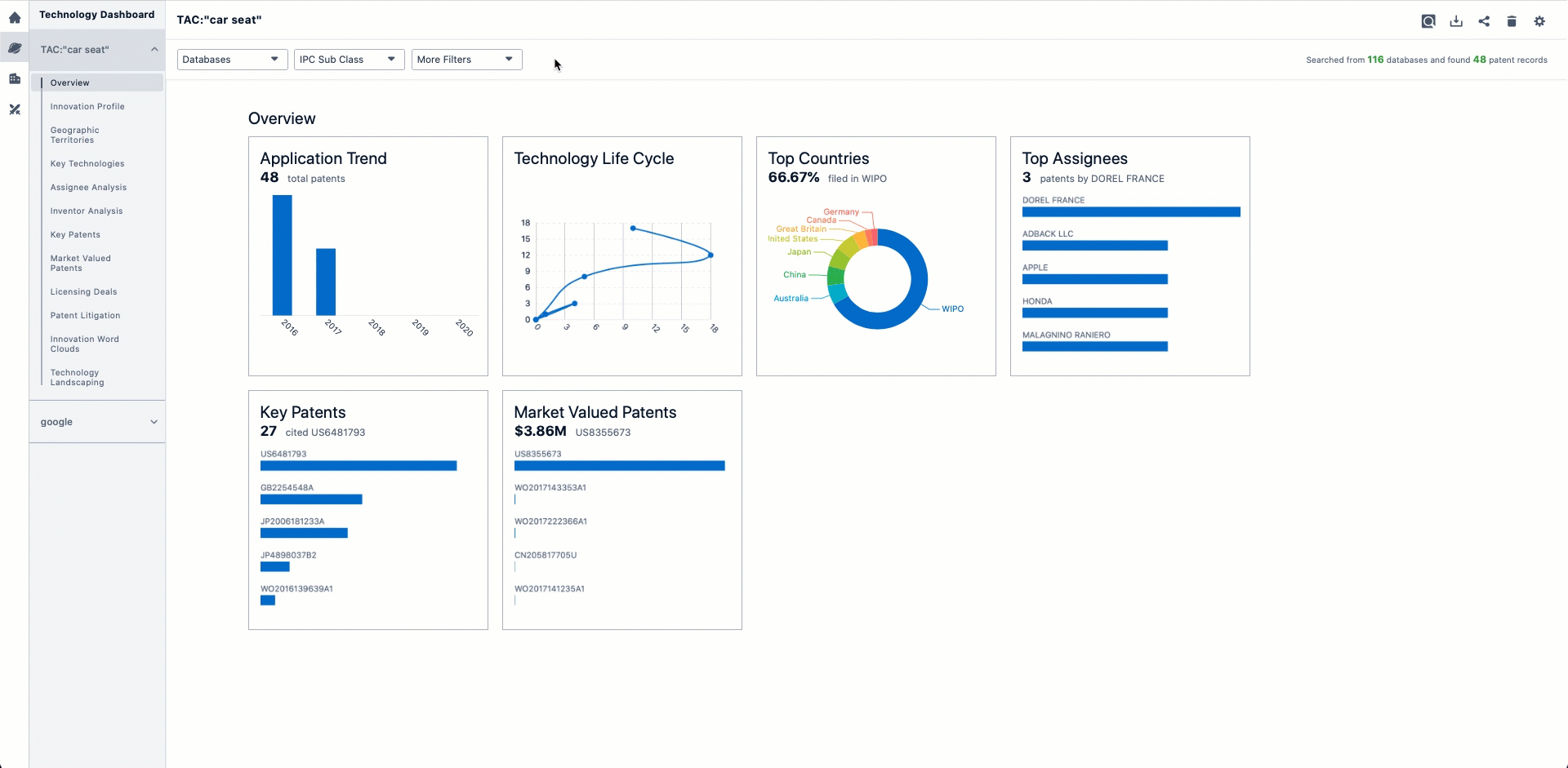Expand the IPC Sub Class dropdown

pyautogui.click(x=349, y=60)
